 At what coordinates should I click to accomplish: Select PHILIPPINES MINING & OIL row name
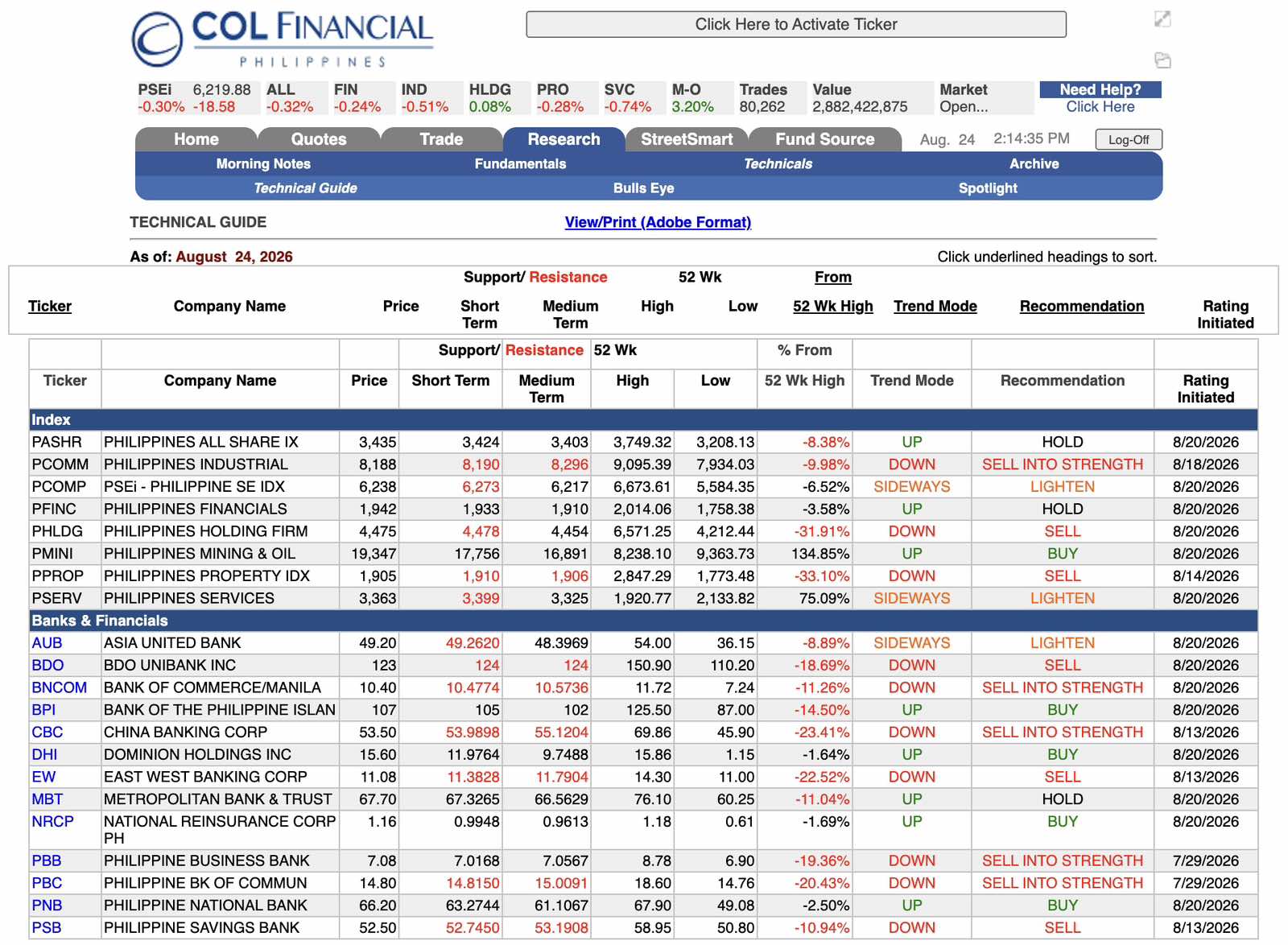(x=200, y=554)
